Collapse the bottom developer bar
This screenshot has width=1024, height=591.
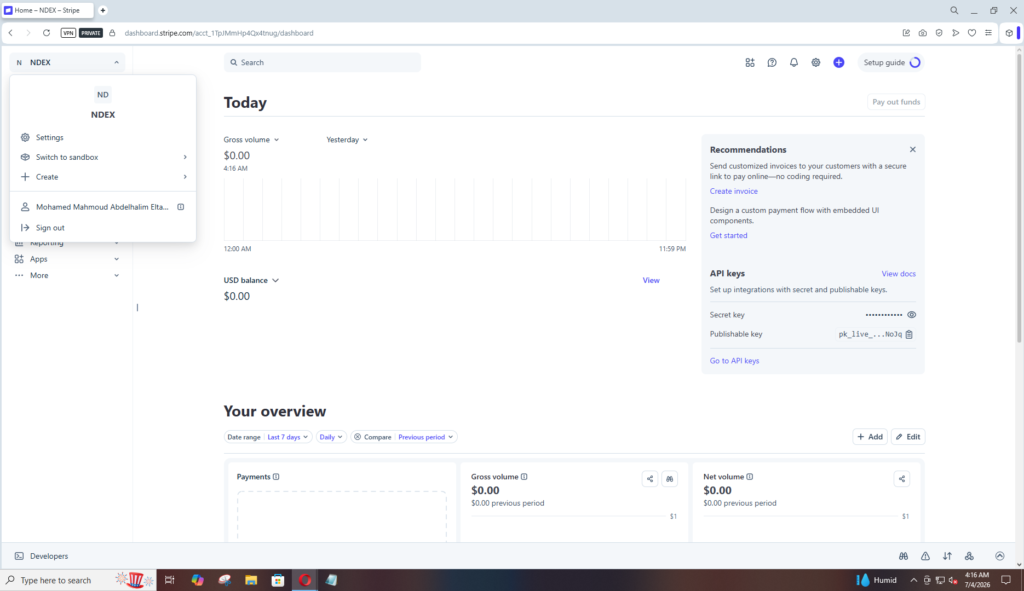point(1000,556)
